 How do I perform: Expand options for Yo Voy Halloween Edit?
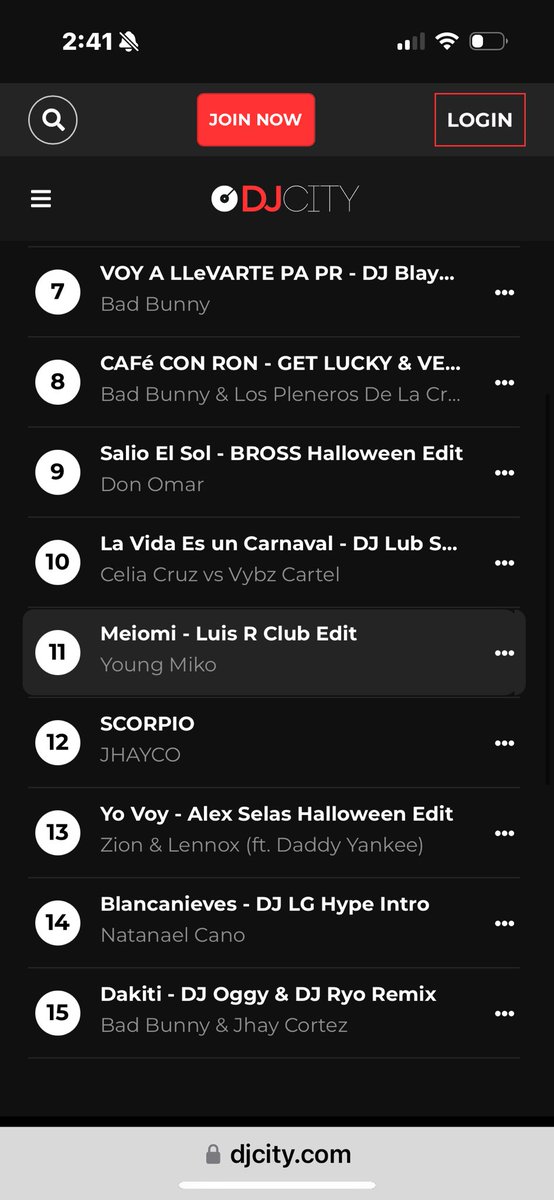(505, 833)
